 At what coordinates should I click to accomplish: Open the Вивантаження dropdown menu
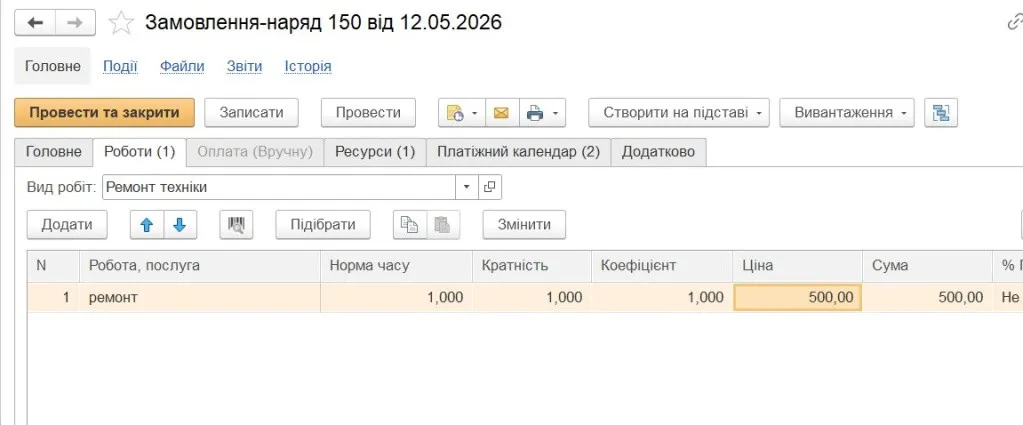point(847,113)
